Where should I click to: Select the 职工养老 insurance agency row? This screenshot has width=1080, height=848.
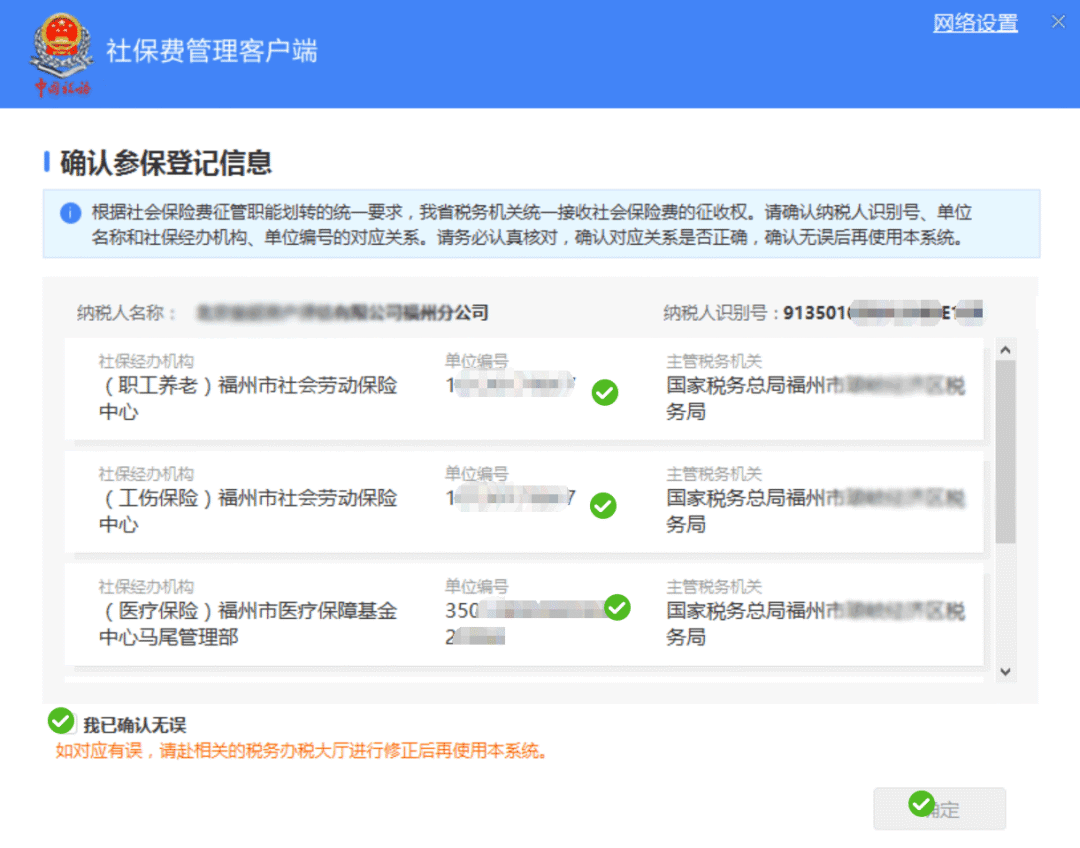point(523,389)
